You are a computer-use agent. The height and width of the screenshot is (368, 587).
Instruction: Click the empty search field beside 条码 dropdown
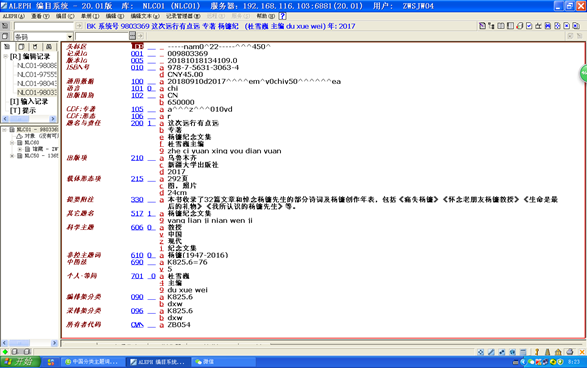(x=101, y=36)
